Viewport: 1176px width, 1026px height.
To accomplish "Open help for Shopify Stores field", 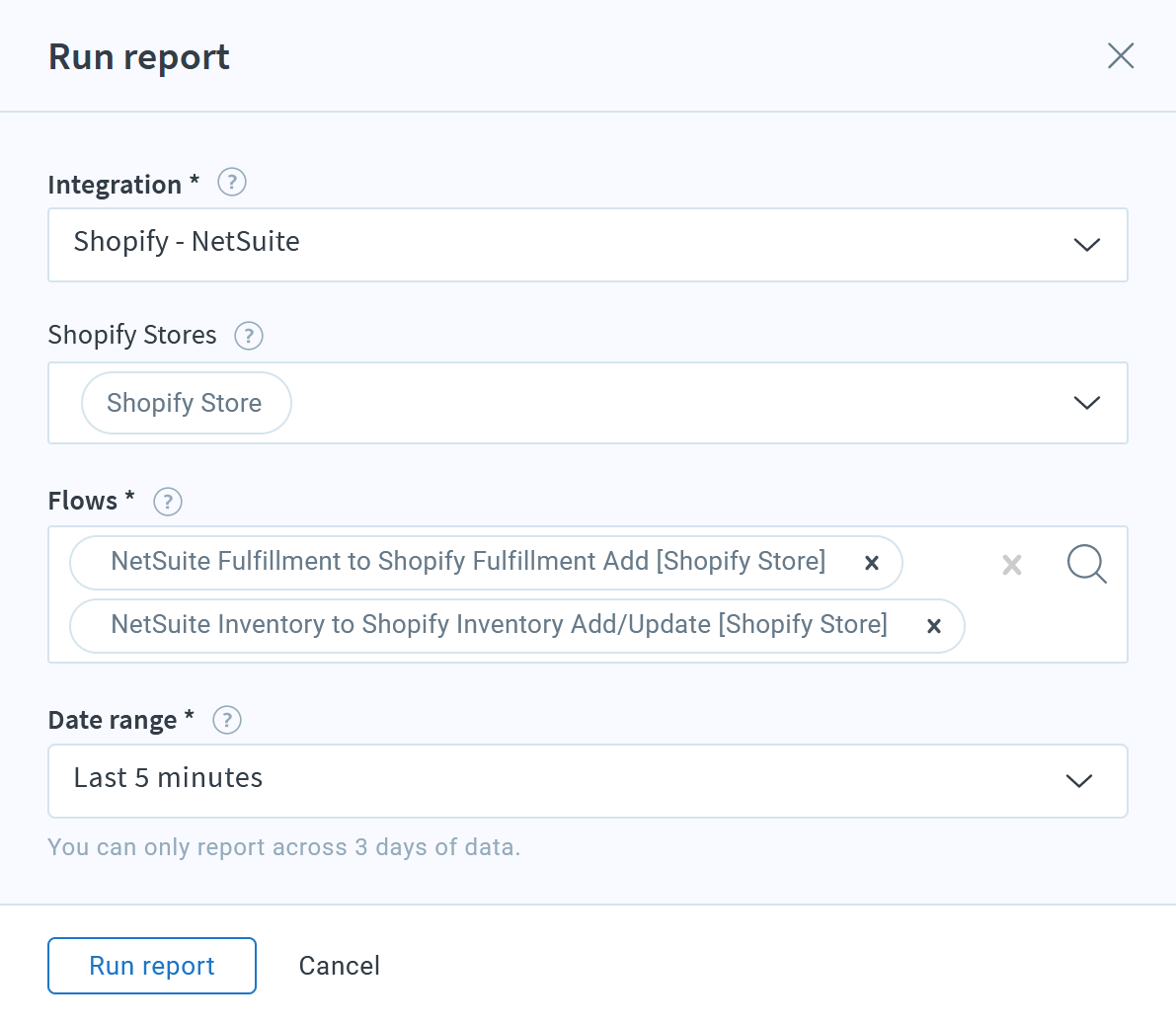I will [x=249, y=335].
